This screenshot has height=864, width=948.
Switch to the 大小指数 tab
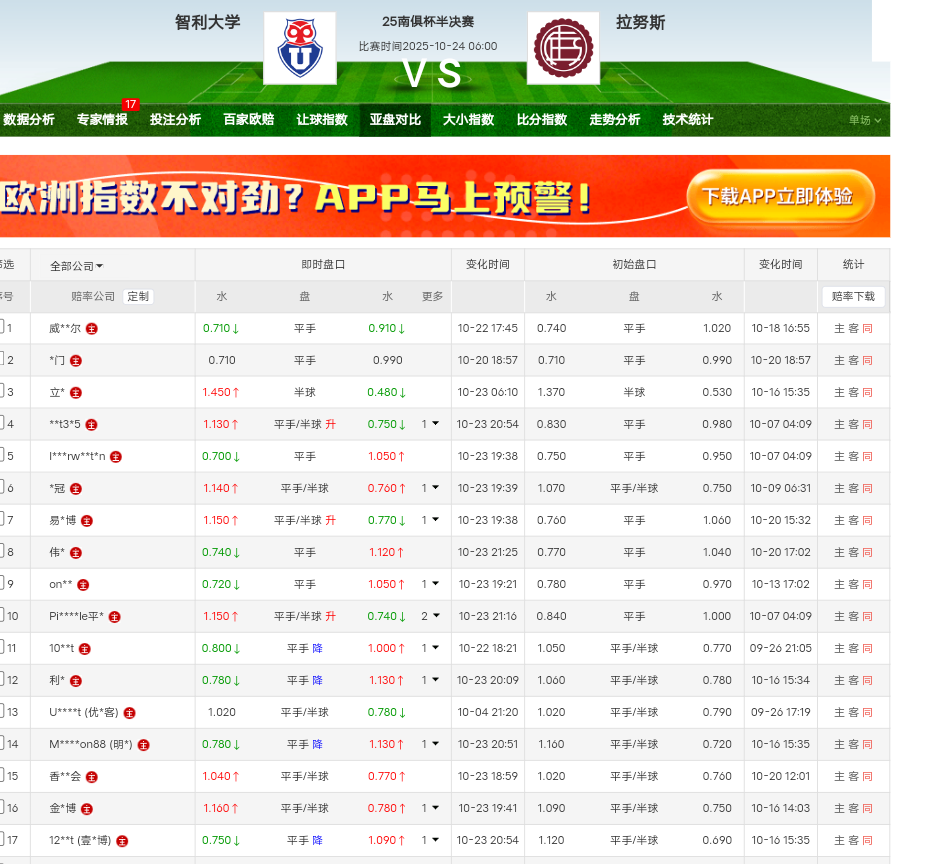tap(468, 120)
